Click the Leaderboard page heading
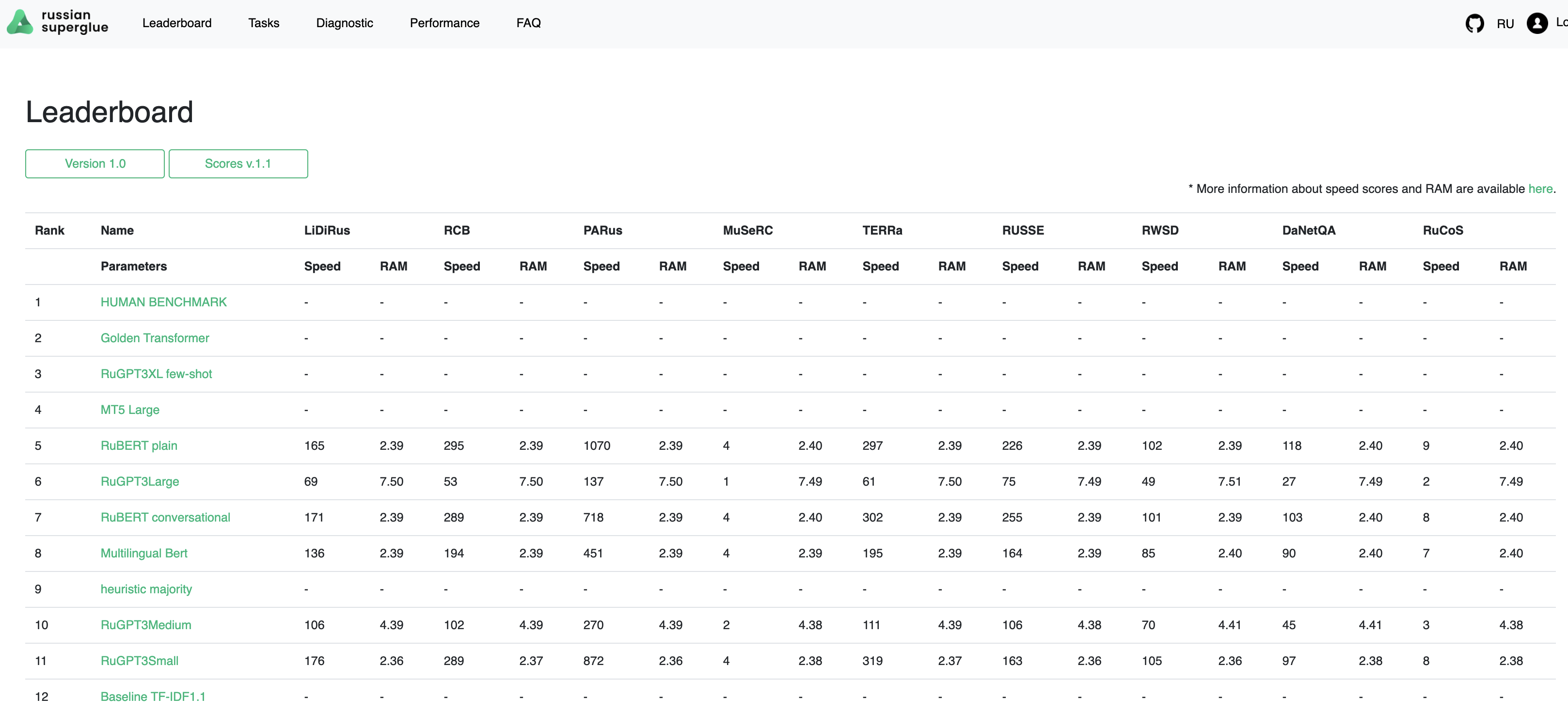Viewport: 1568px width, 713px height. (x=110, y=112)
